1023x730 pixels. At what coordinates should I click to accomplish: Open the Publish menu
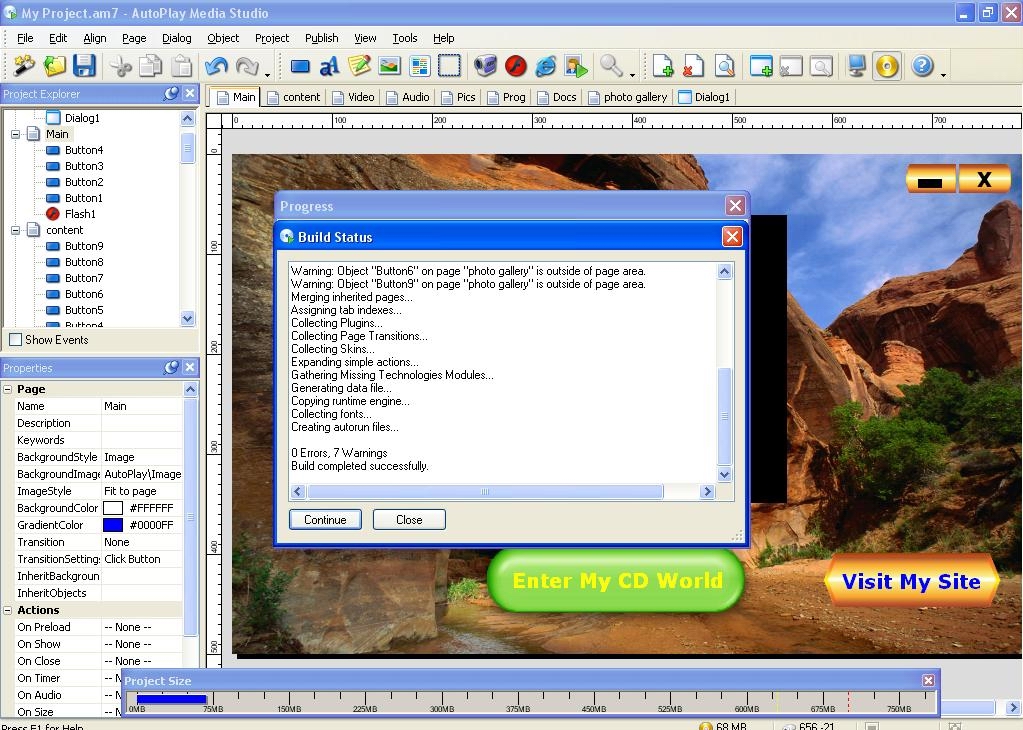click(x=321, y=38)
